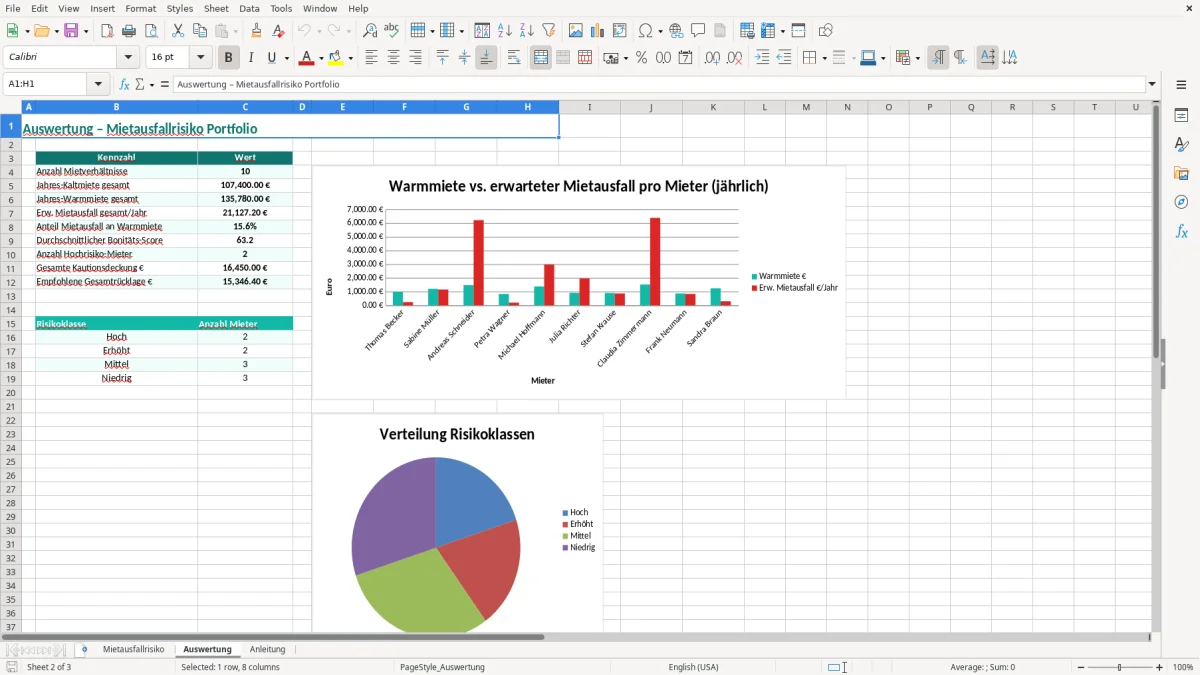Cut the selection with scissors icon
The height and width of the screenshot is (675, 1200).
click(x=178, y=31)
